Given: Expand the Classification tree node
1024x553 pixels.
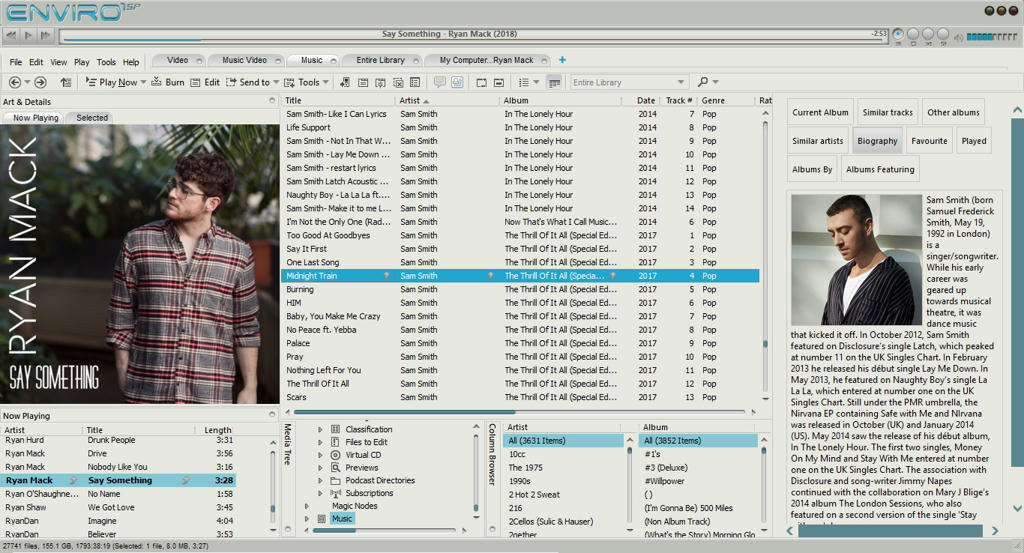Looking at the screenshot, I should pos(320,430).
